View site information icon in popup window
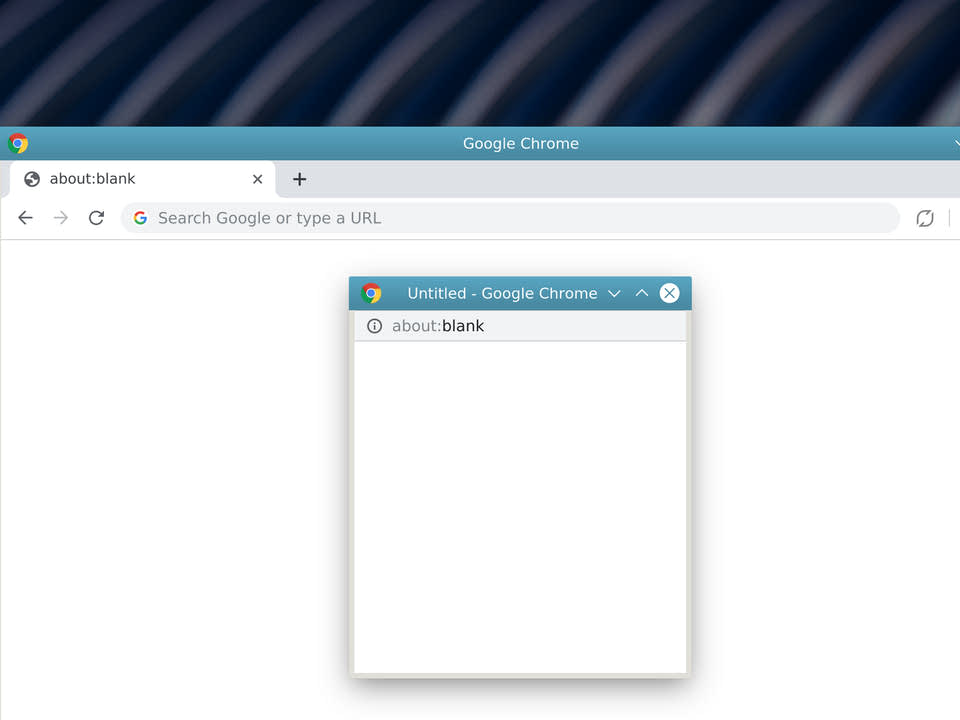The width and height of the screenshot is (960, 720). [374, 326]
